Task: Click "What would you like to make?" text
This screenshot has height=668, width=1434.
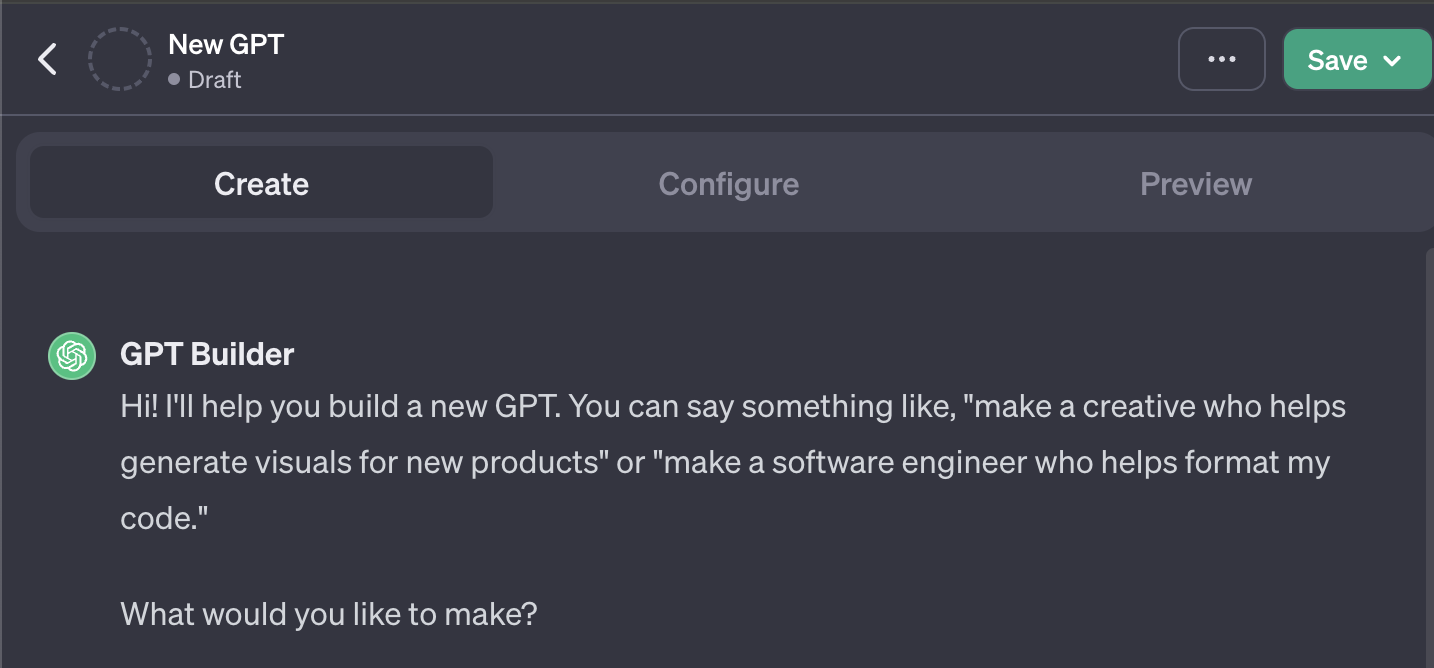Action: 329,613
